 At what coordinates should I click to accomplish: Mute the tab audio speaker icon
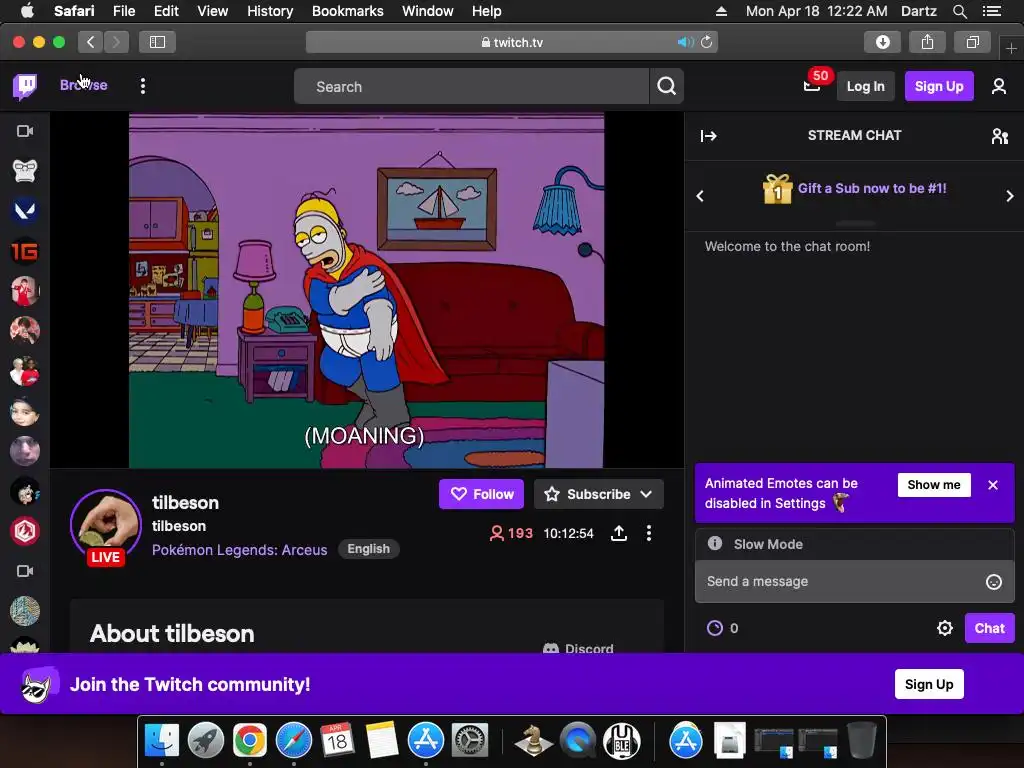[685, 42]
